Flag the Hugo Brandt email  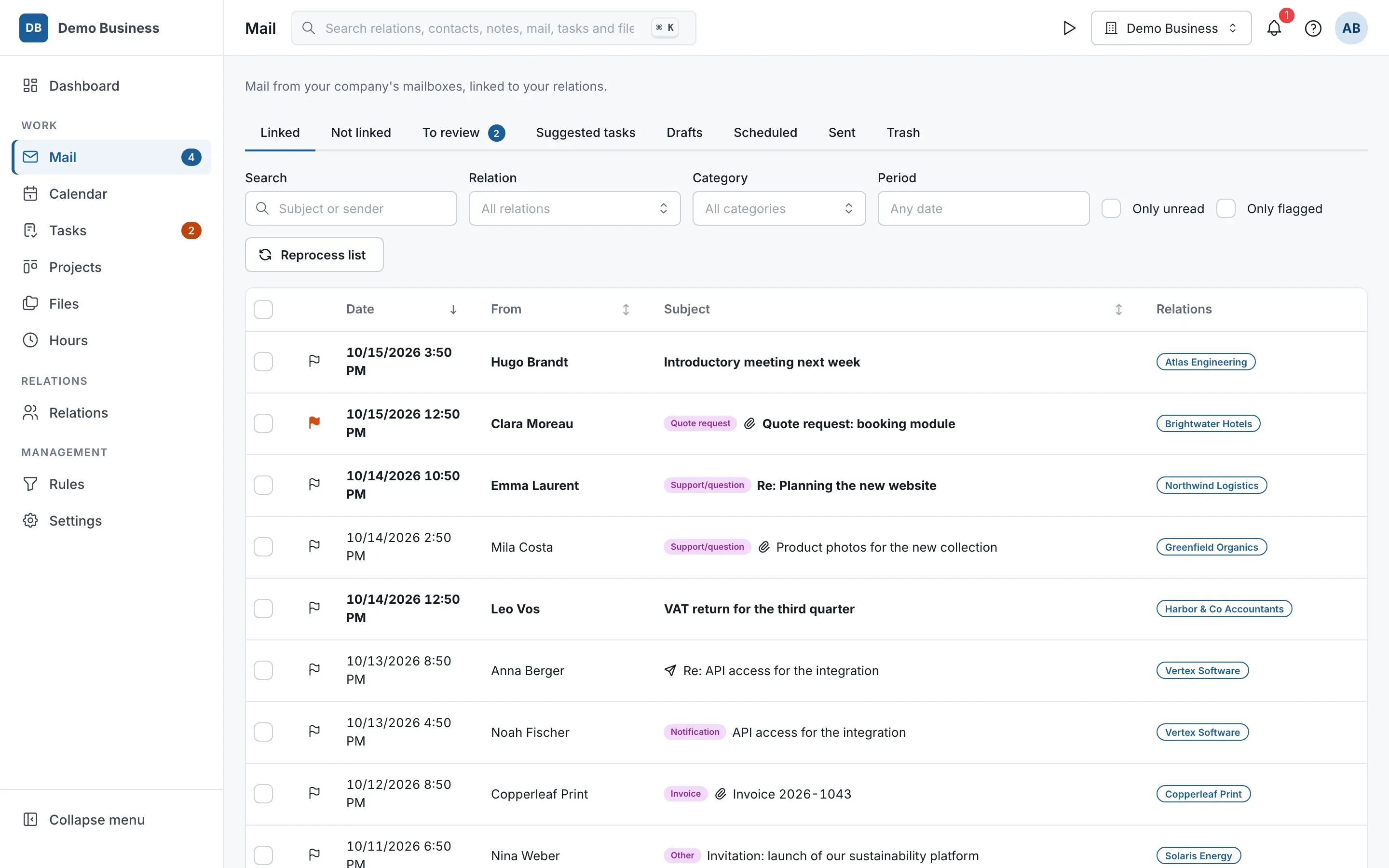(x=314, y=361)
